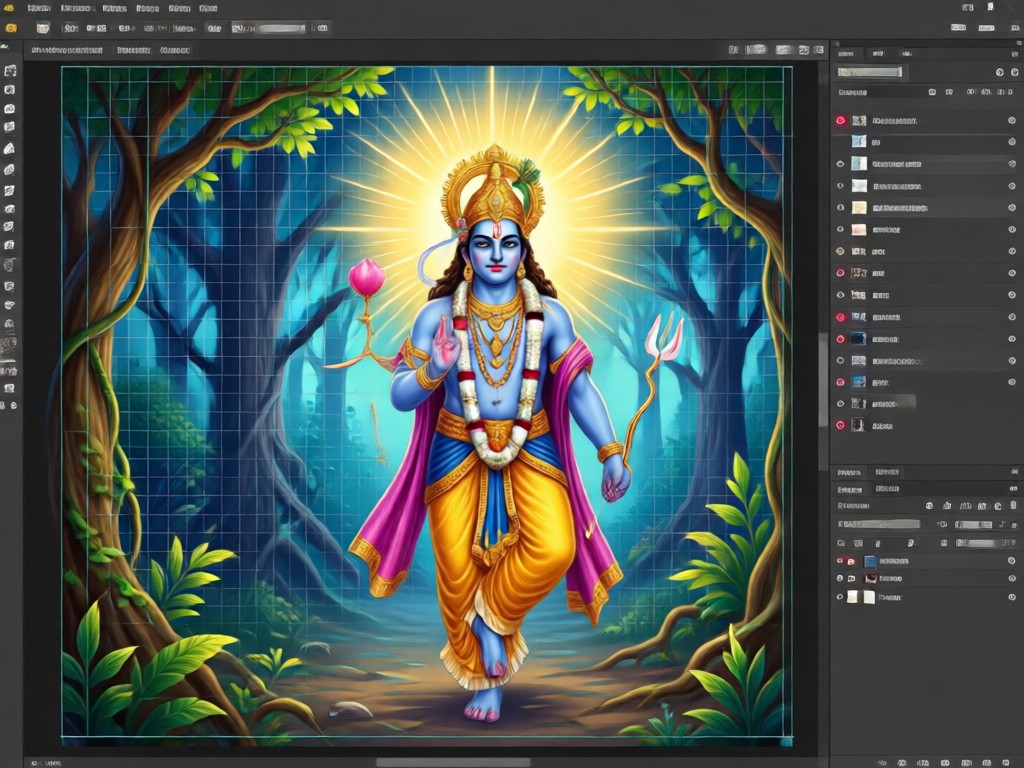Switch to the third tab of the right panel
This screenshot has width=1024, height=768.
point(906,54)
